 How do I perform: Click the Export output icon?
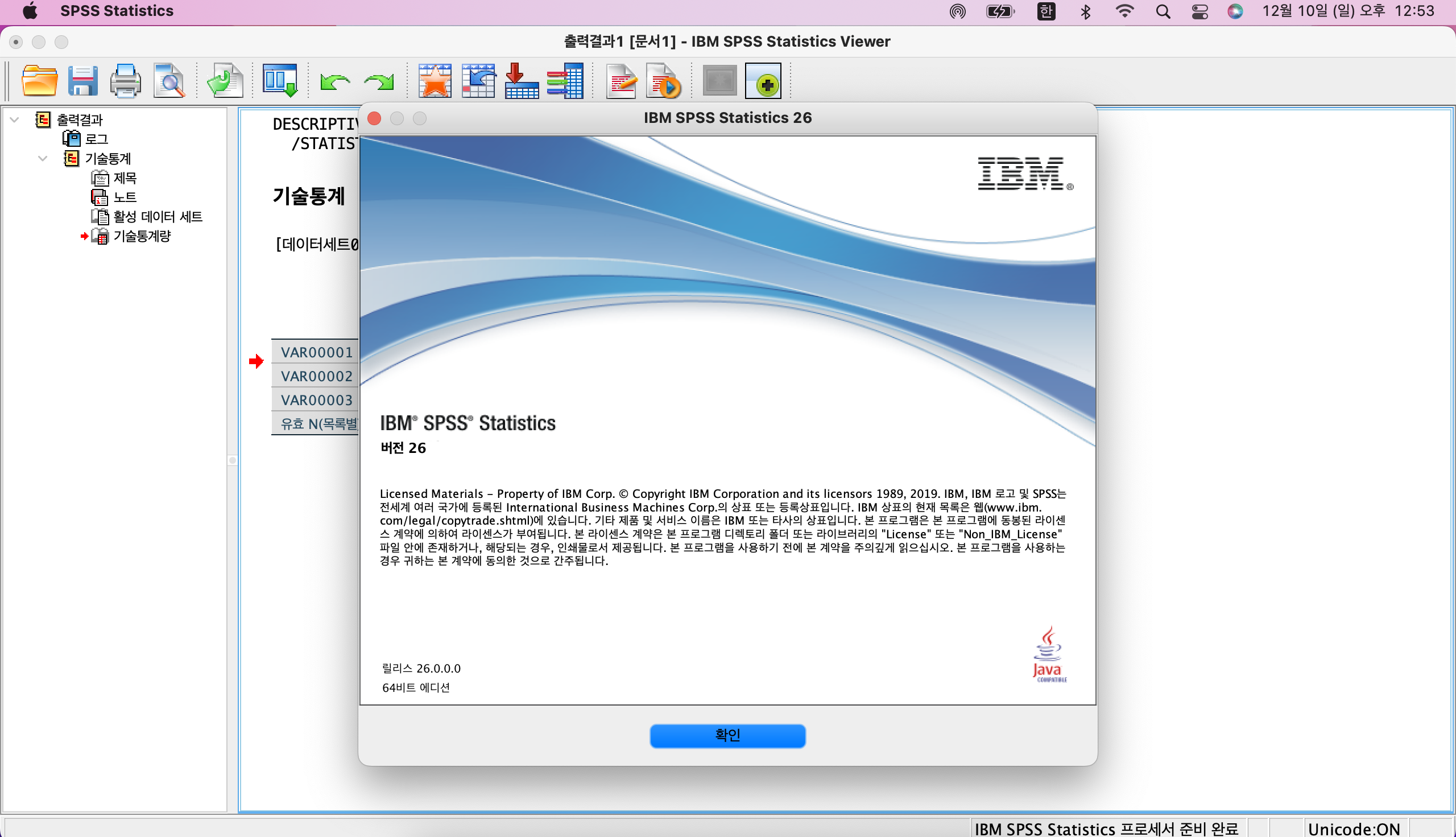225,81
